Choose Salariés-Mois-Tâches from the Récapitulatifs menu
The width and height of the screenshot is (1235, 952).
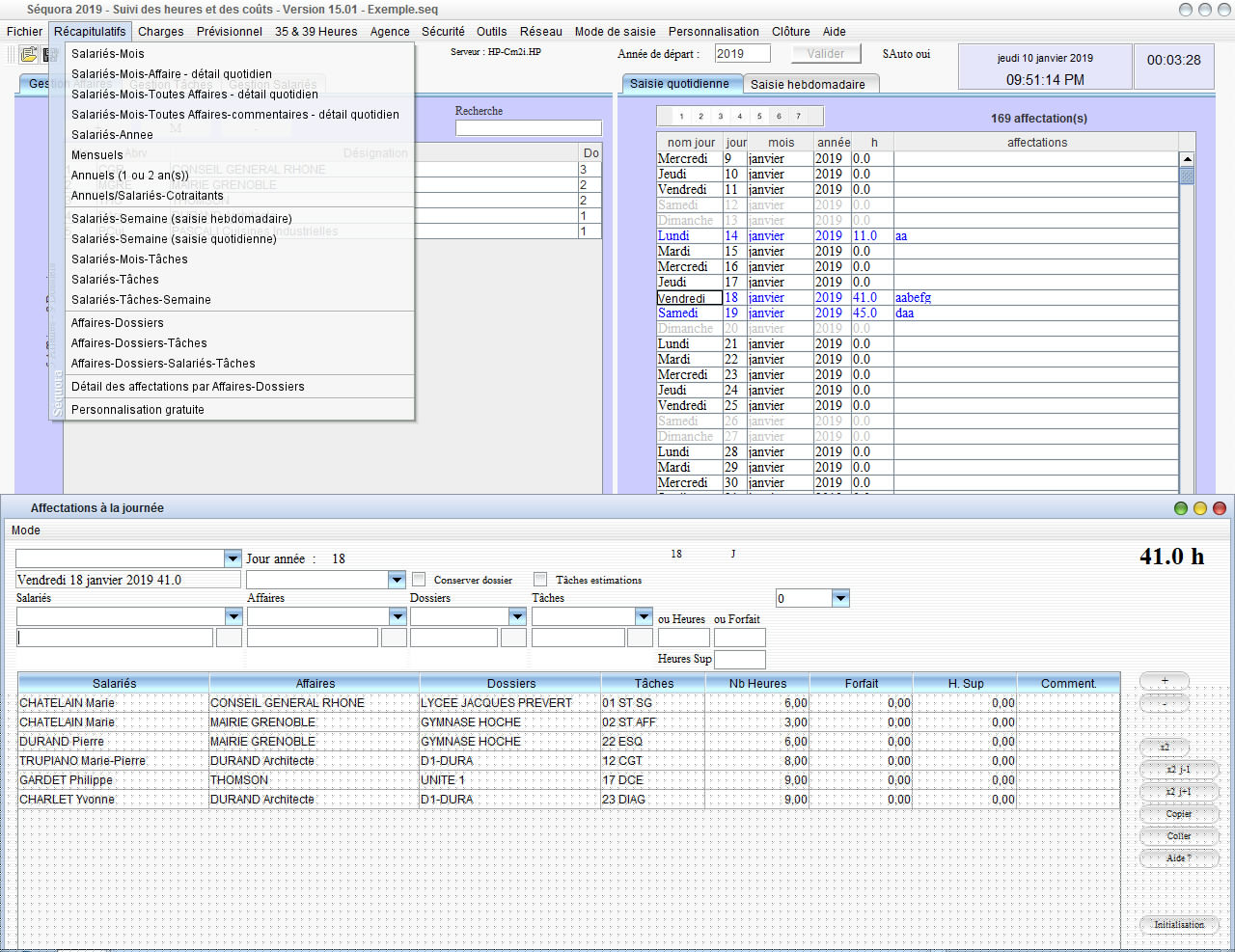point(129,259)
